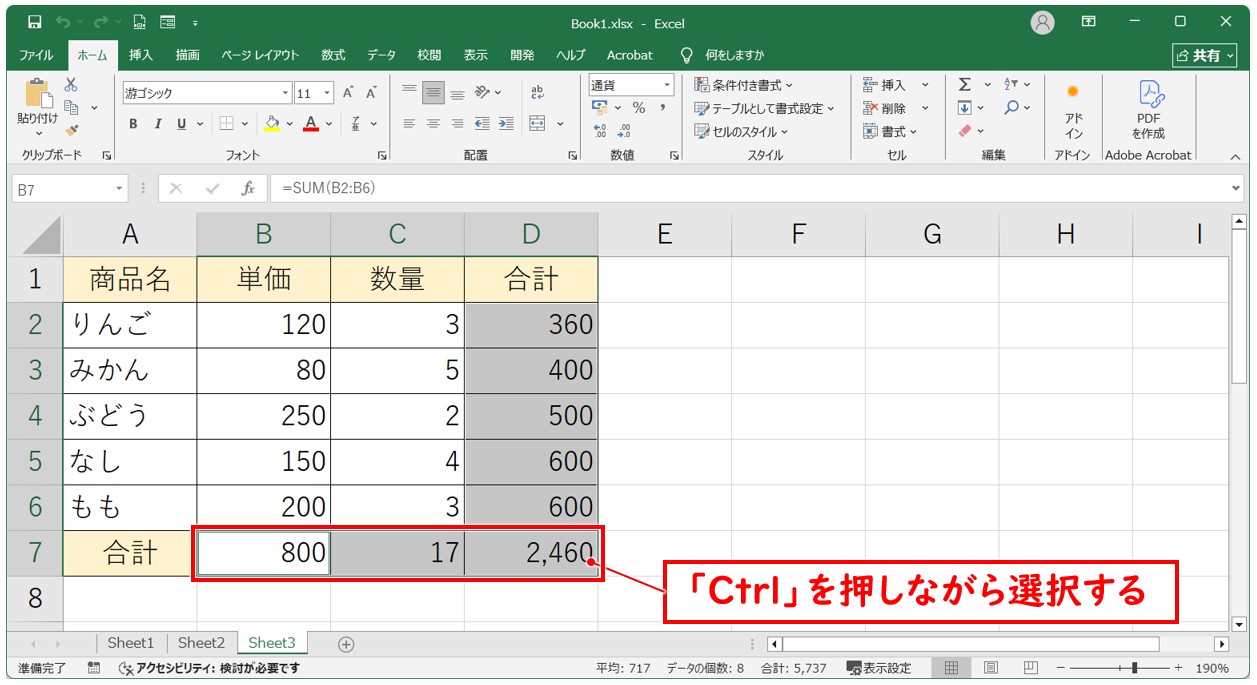Switch to the Sheet1 tab
This screenshot has width=1257, height=685.
pyautogui.click(x=131, y=643)
